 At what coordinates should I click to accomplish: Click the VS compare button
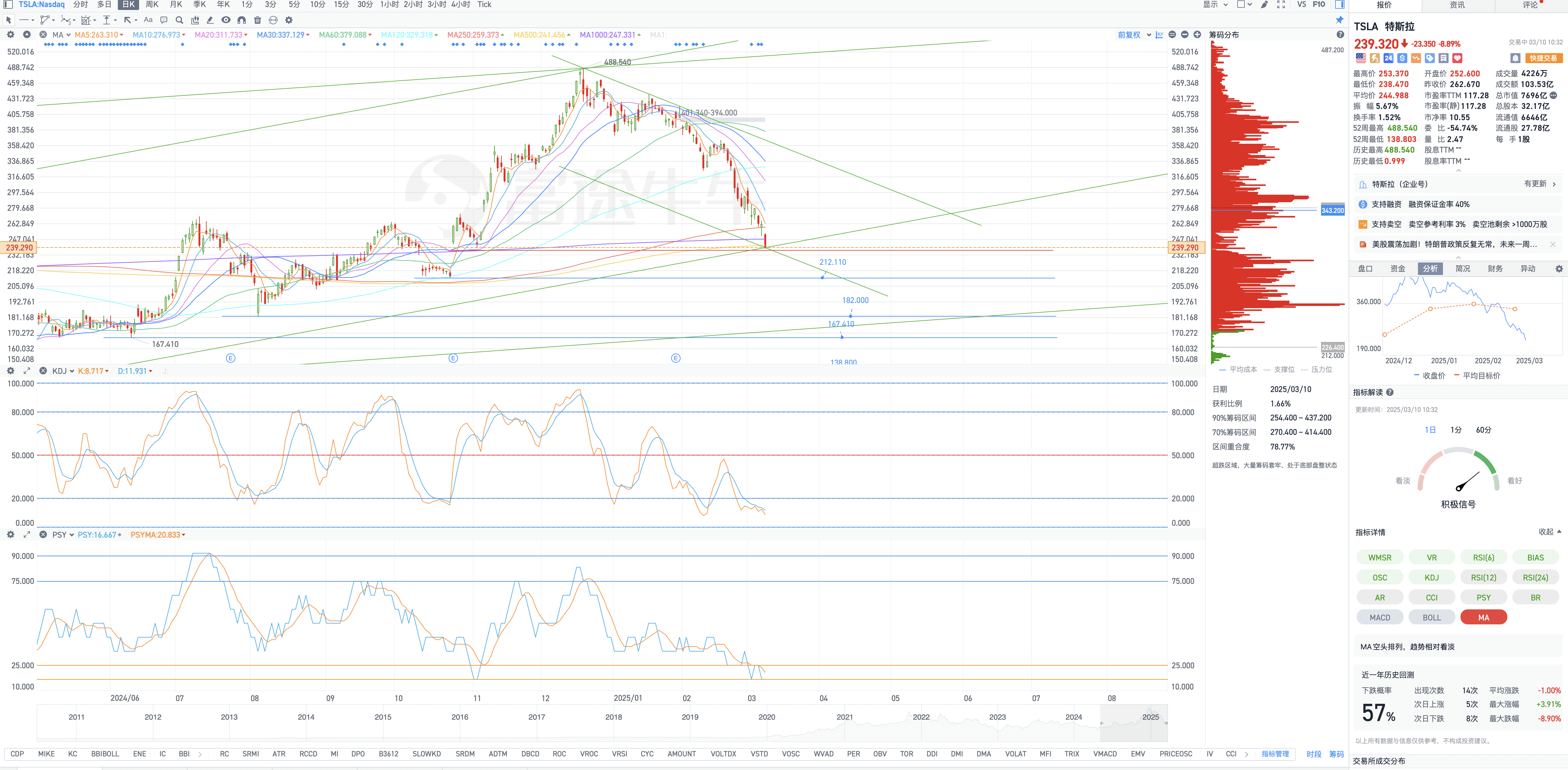point(1301,4)
